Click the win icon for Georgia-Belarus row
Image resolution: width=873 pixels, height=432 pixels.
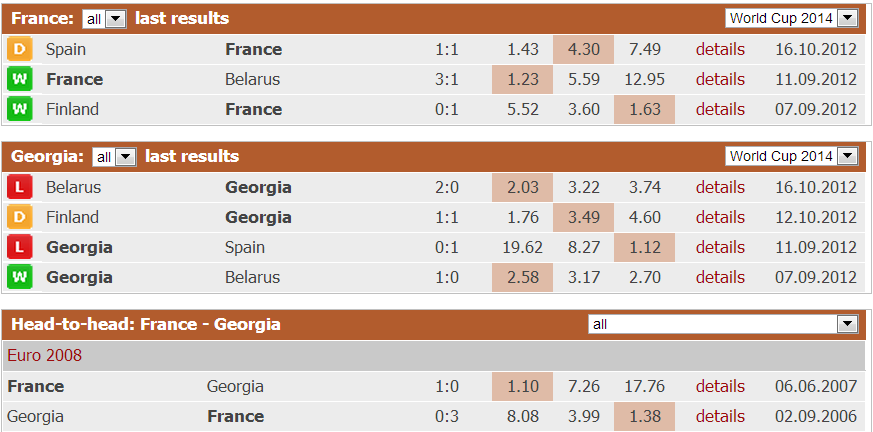tap(19, 277)
